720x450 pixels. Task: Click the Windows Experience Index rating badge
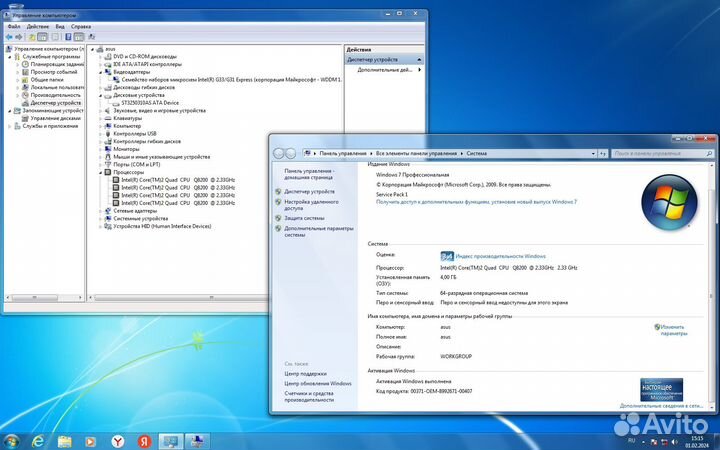point(448,256)
